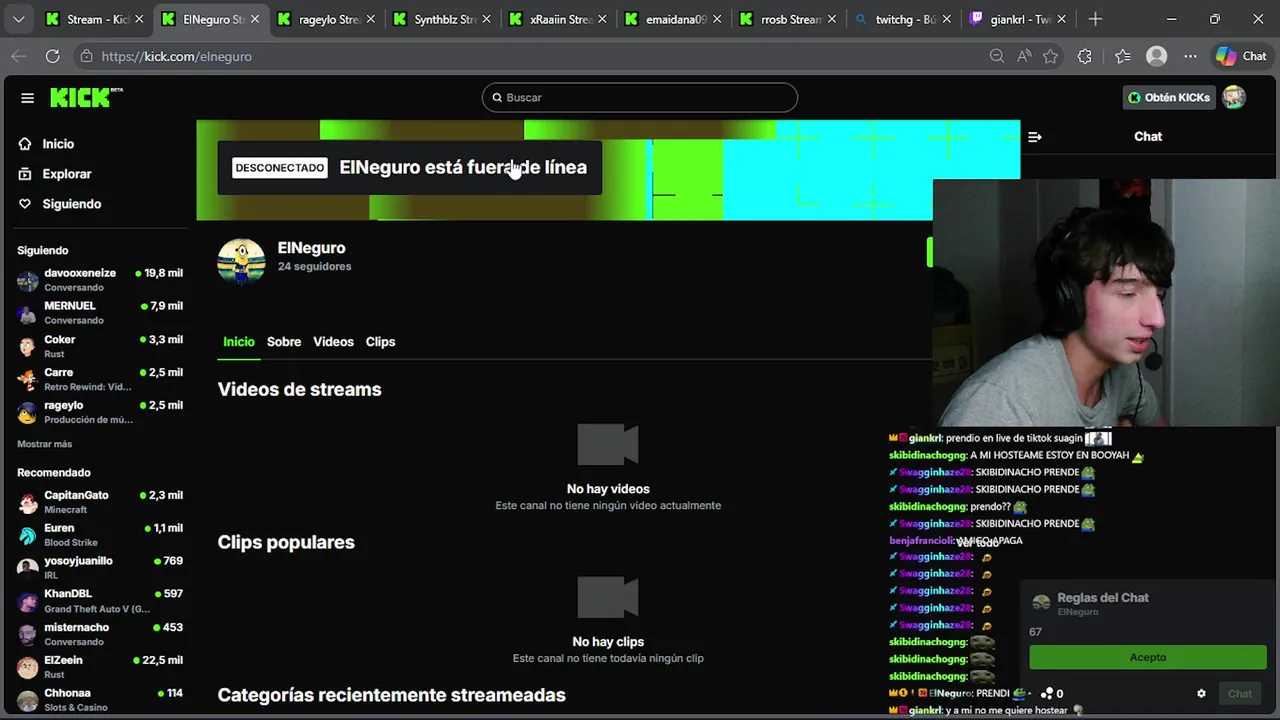Image resolution: width=1280 pixels, height=720 pixels.
Task: Switch to the rrosb Stream browser tab
Action: [x=787, y=19]
